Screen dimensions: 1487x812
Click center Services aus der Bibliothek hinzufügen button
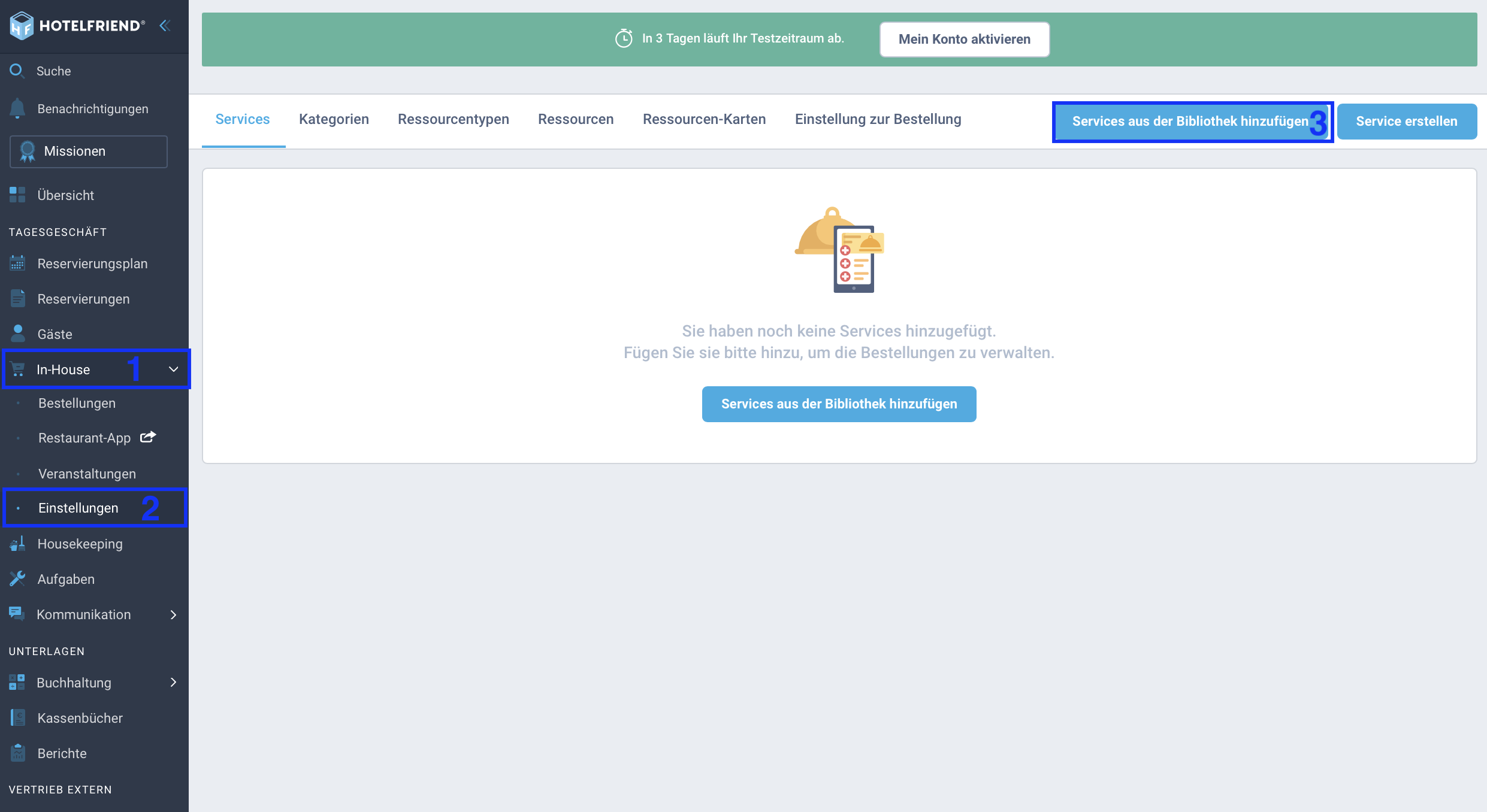839,404
